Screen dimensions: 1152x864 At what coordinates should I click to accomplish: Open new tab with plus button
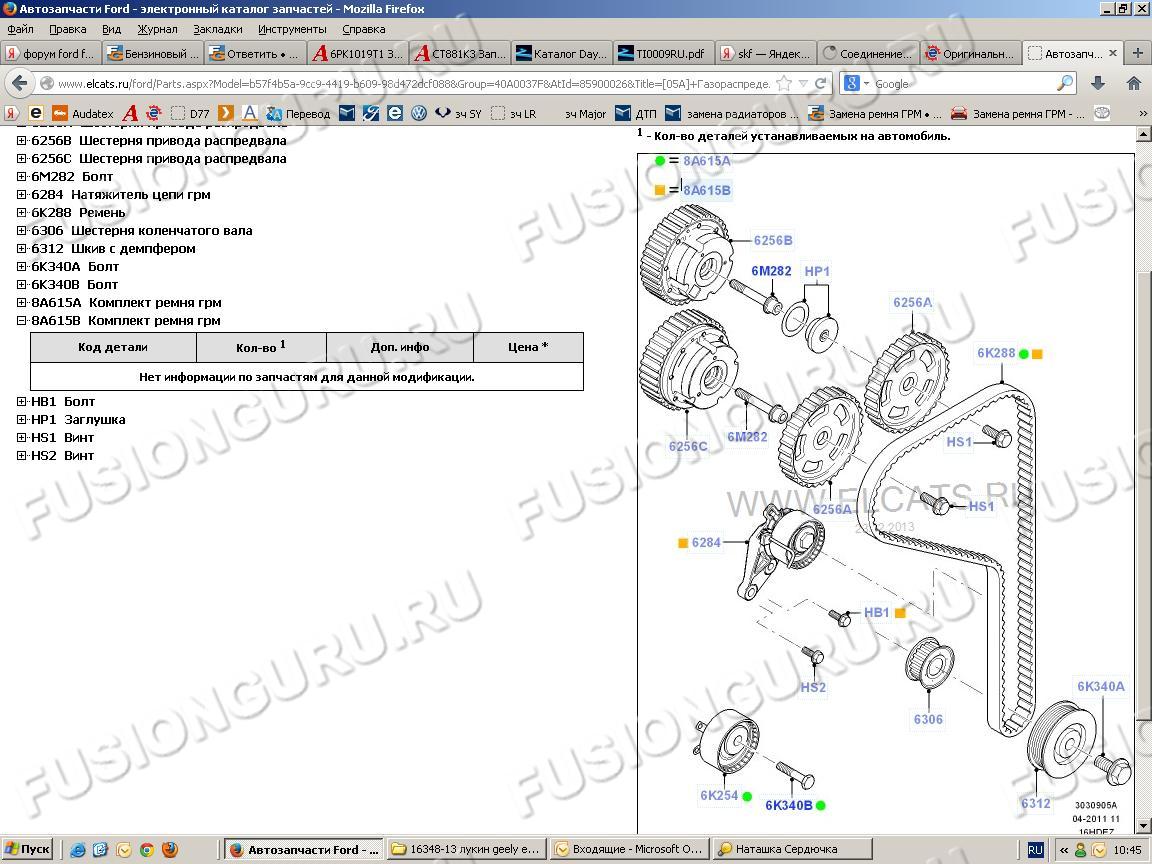coord(1137,53)
